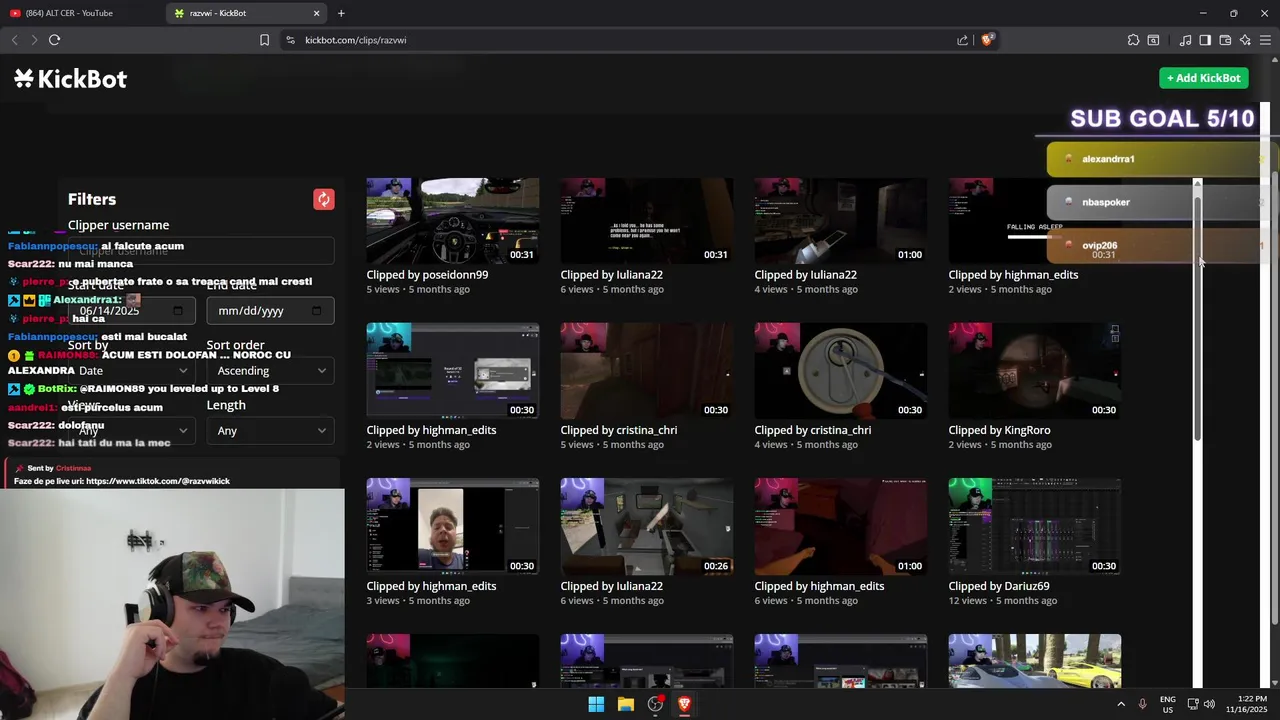Expand the Length filter dropdown
This screenshot has width=1280, height=720.
[x=270, y=431]
